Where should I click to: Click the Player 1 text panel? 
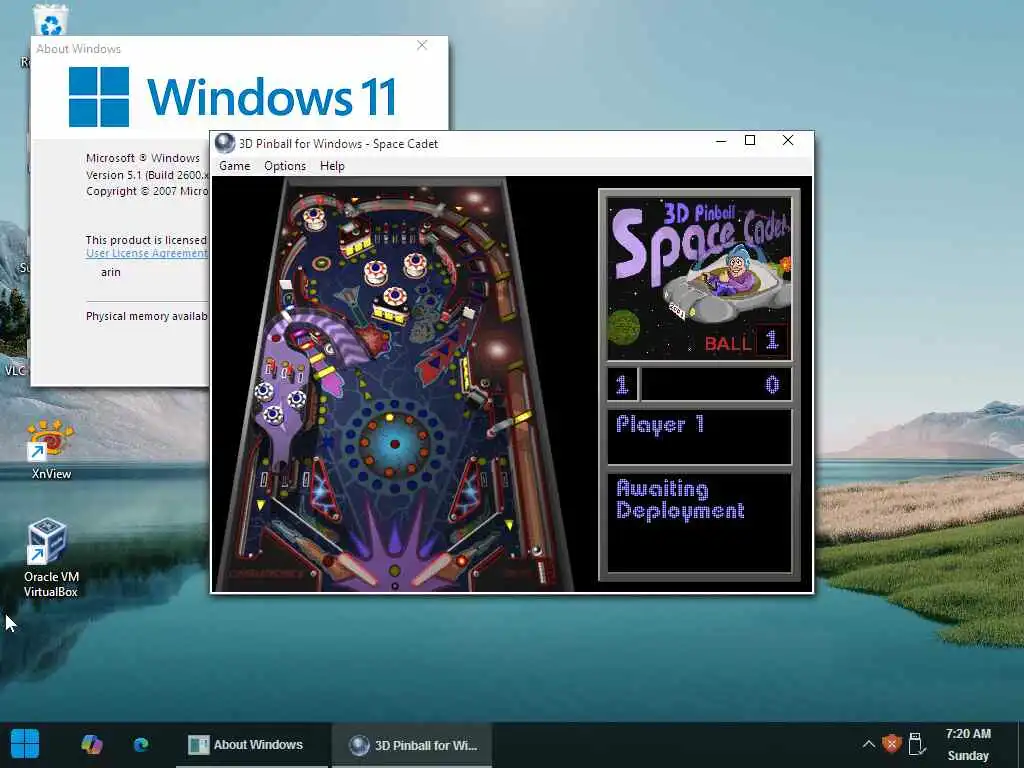point(699,436)
